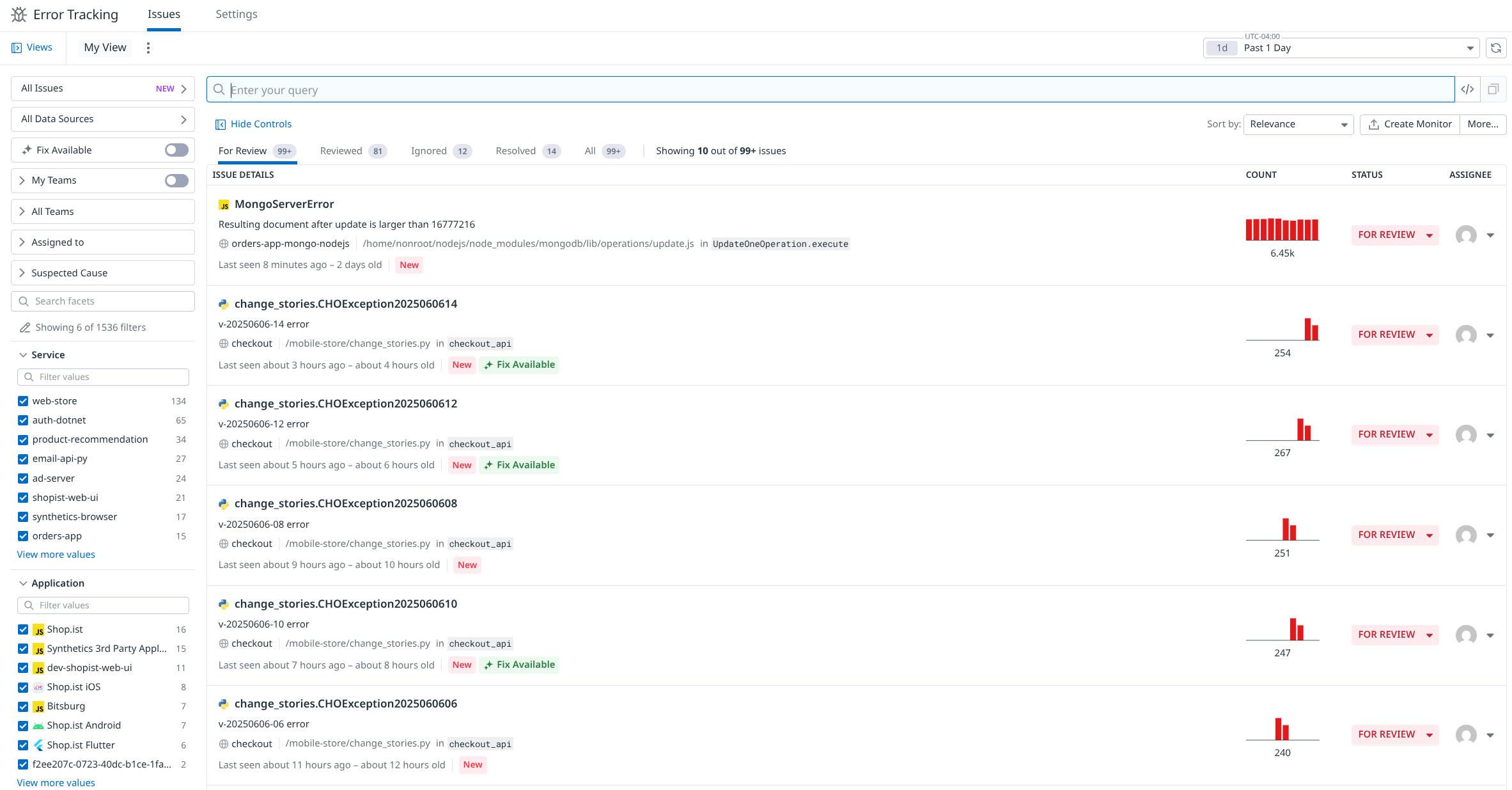Uncheck the web-store service checkbox
This screenshot has width=1512, height=790.
click(x=23, y=401)
